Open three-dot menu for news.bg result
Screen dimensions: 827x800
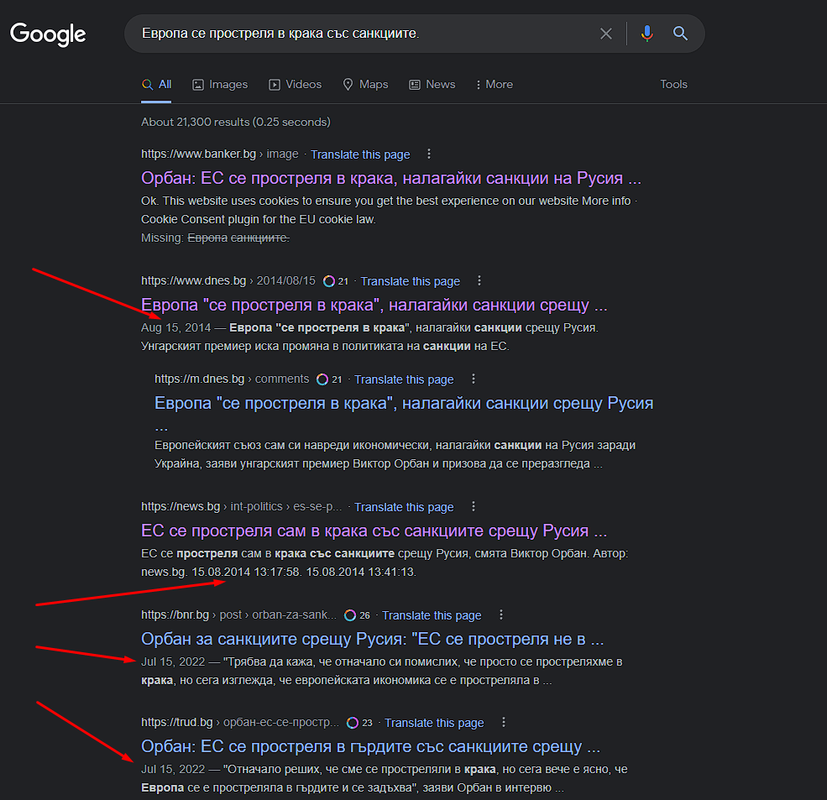pyautogui.click(x=473, y=506)
